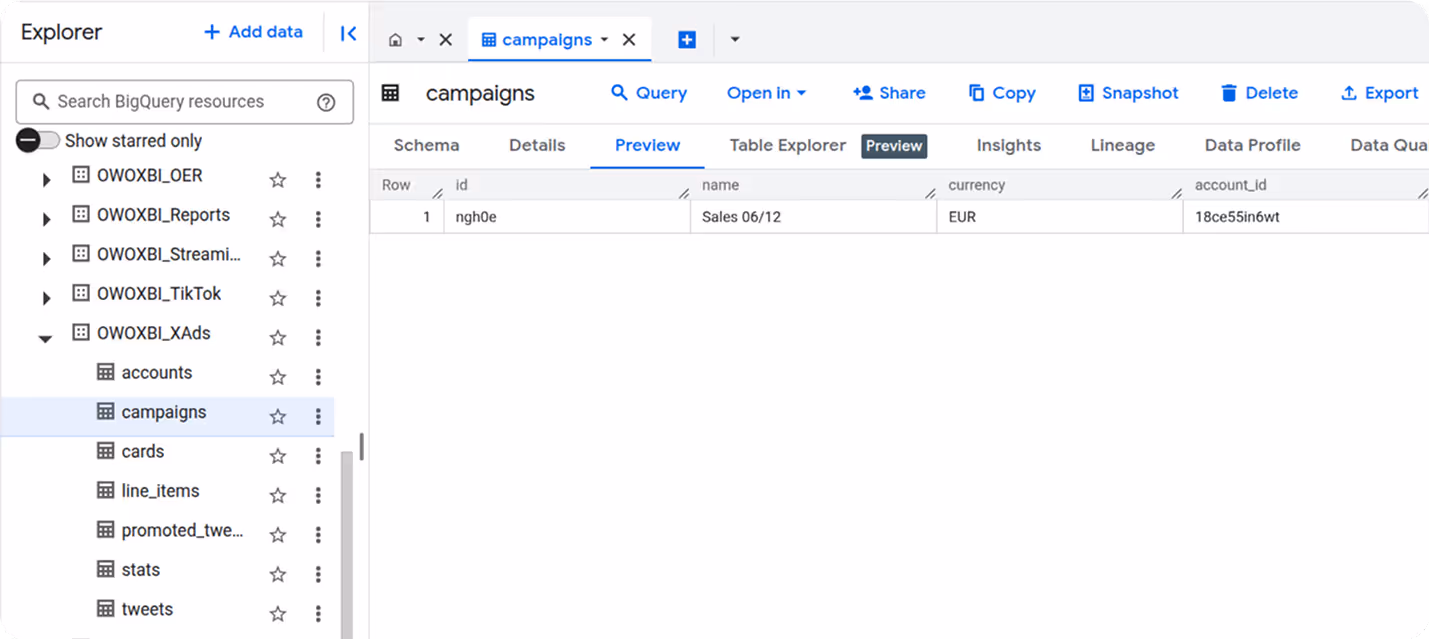1429x639 pixels.
Task: Focus the Search BigQuery resources field
Action: point(185,102)
